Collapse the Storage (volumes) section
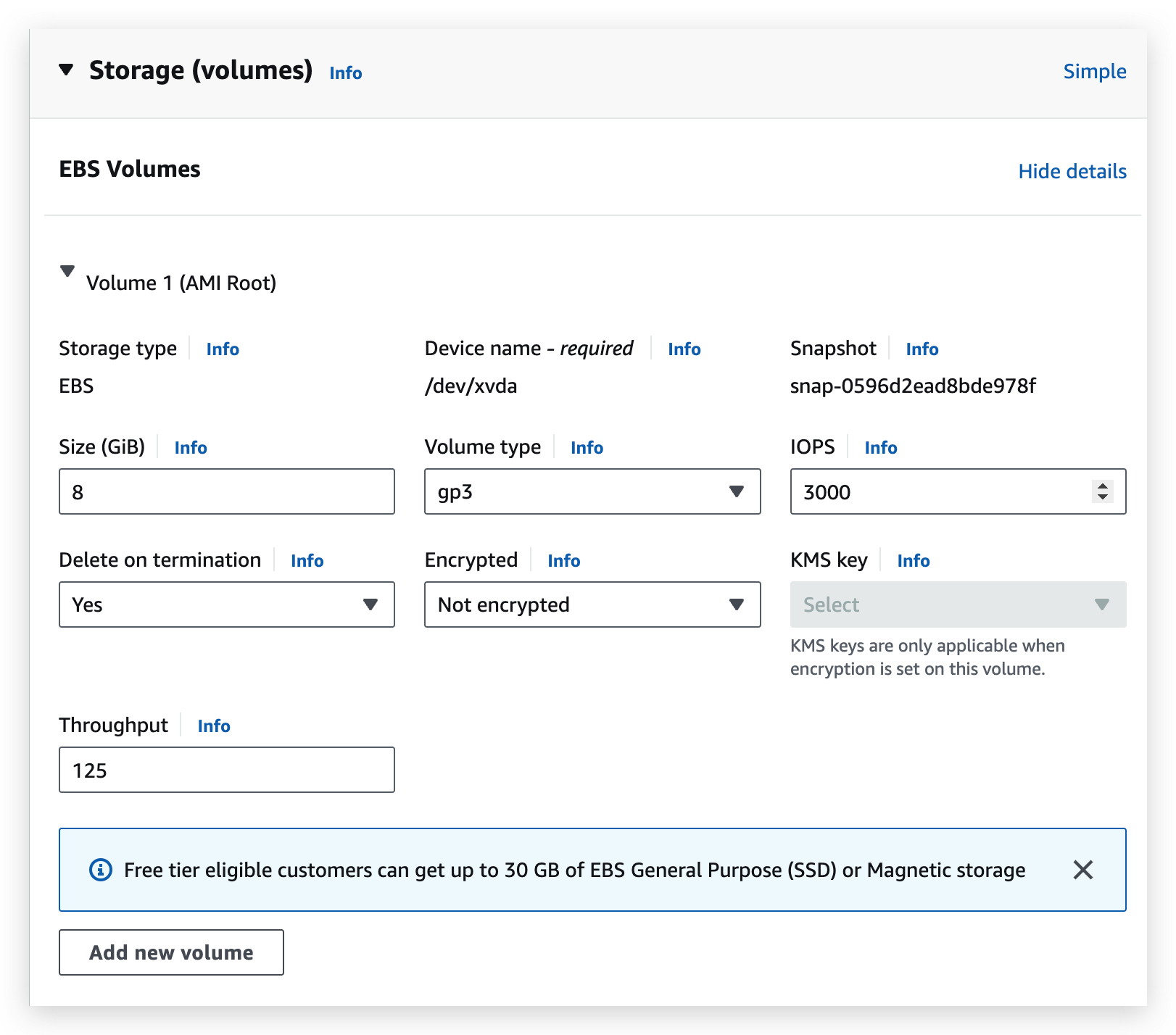This screenshot has height=1035, width=1176. (66, 70)
